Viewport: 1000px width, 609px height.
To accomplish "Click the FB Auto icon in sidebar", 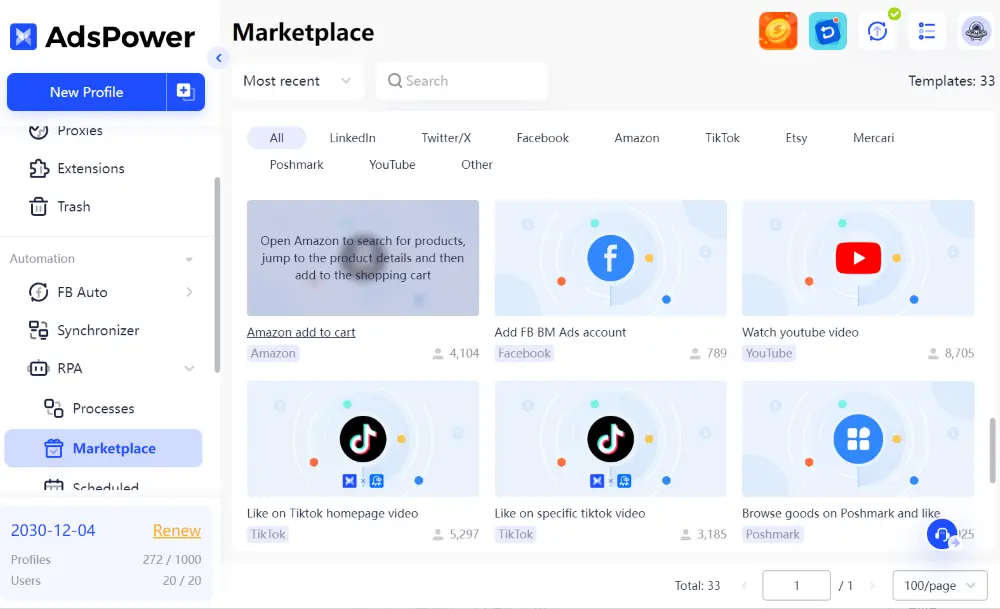I will (38, 292).
